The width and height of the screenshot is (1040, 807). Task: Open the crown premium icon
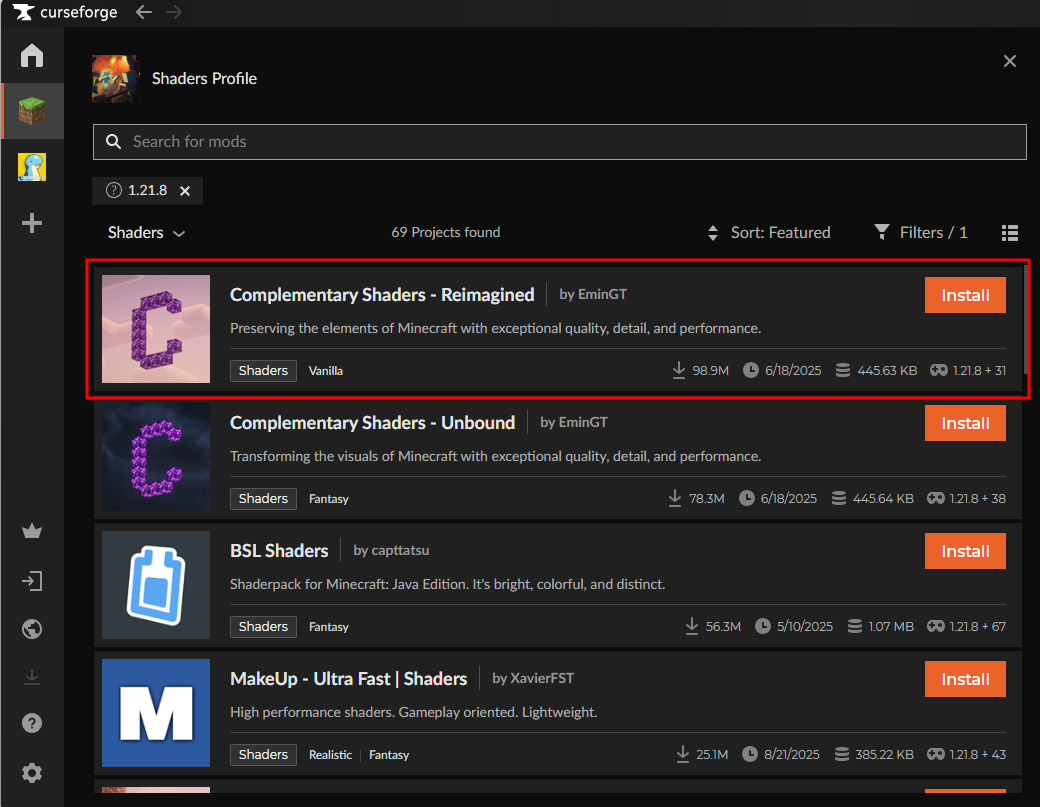coord(32,531)
